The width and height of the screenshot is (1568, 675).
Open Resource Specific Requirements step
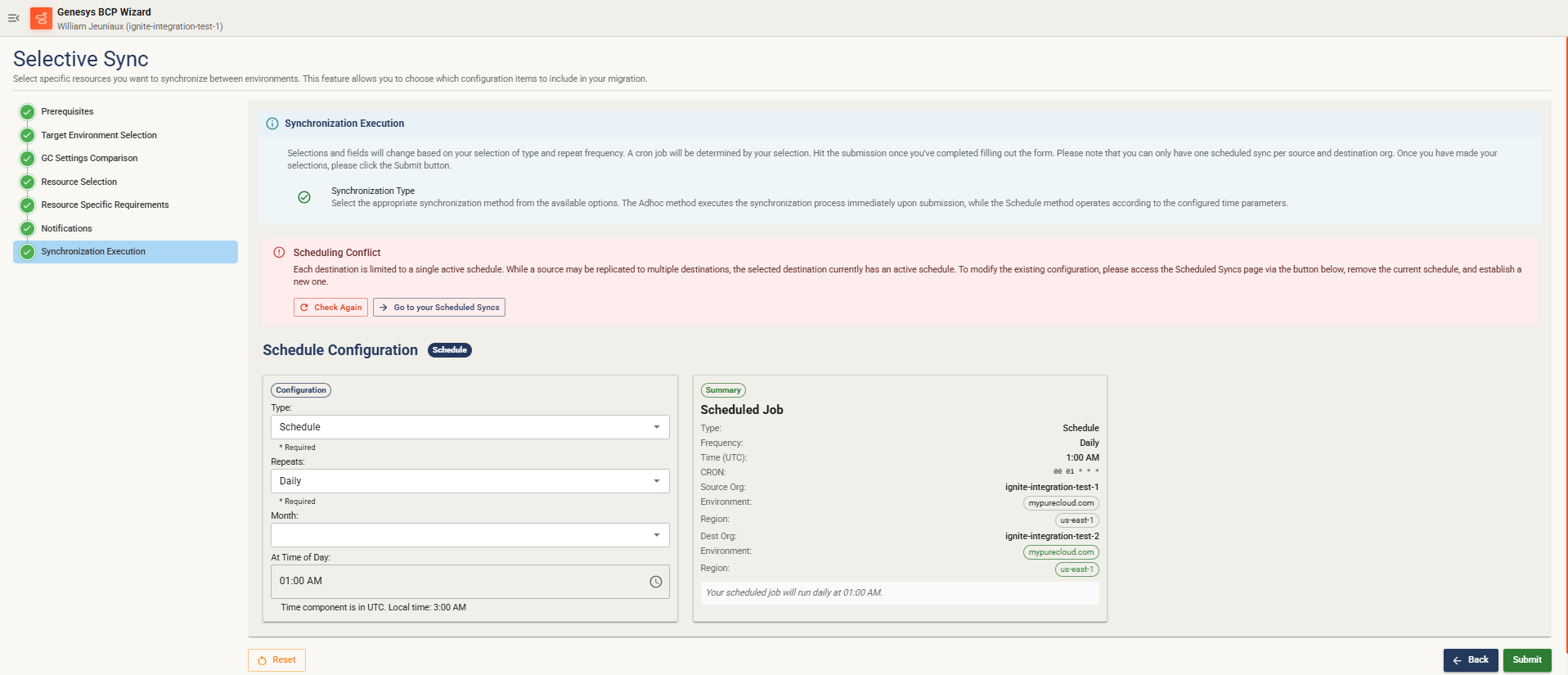(105, 205)
